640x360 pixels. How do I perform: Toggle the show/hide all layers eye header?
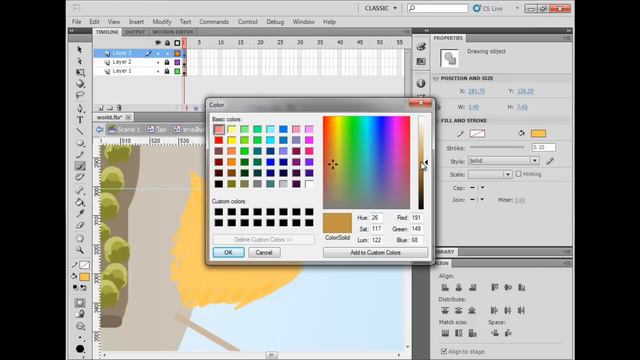(158, 42)
